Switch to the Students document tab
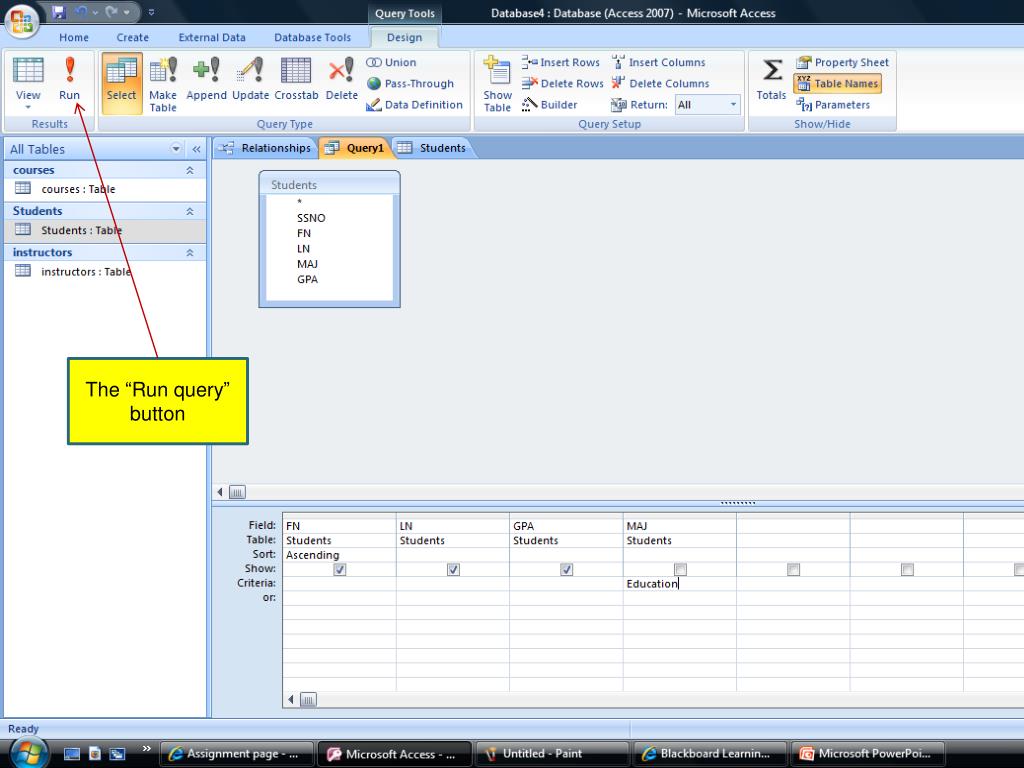Viewport: 1024px width, 768px height. click(432, 148)
